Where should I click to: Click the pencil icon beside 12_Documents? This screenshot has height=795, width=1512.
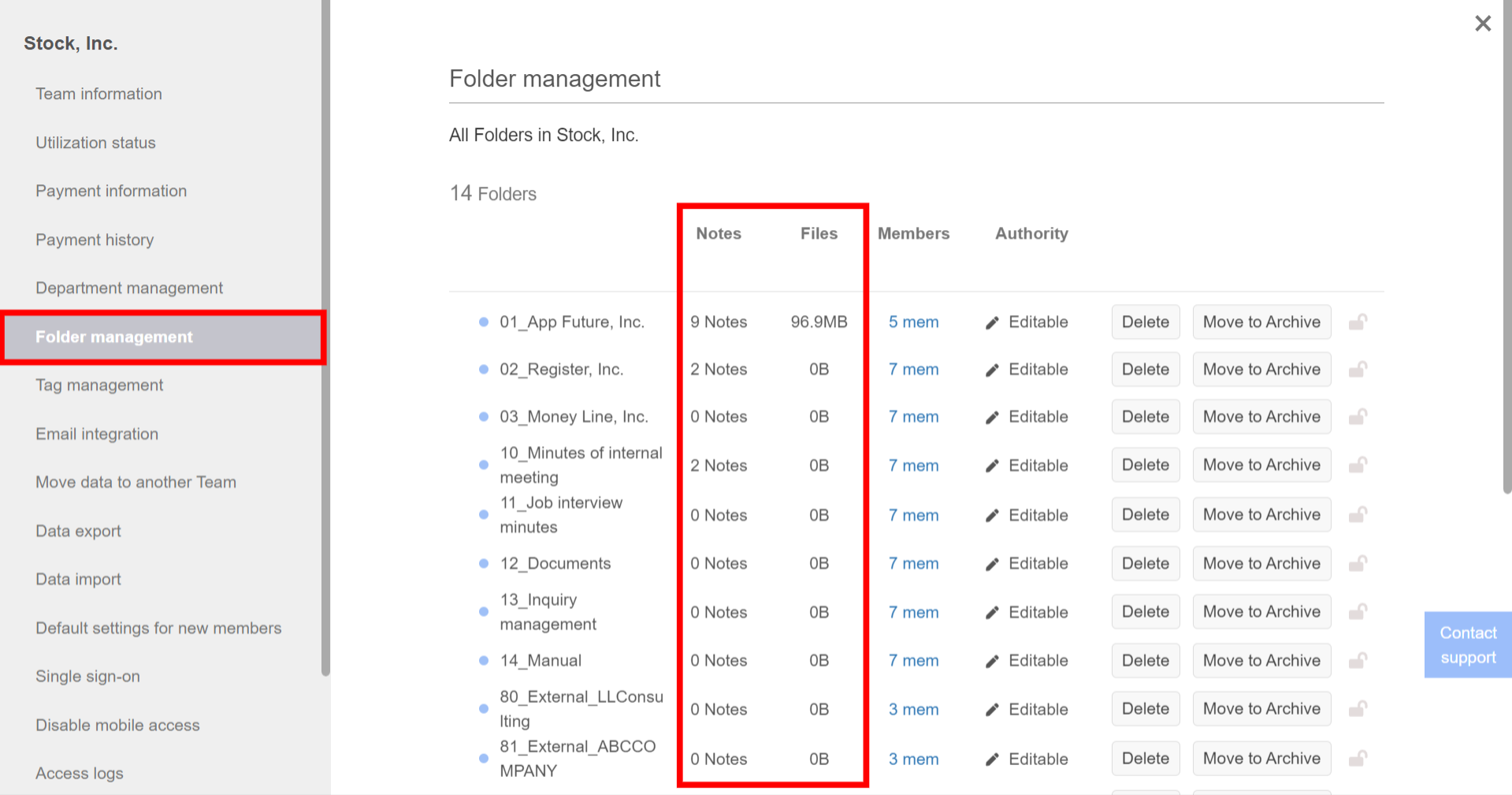click(x=991, y=563)
